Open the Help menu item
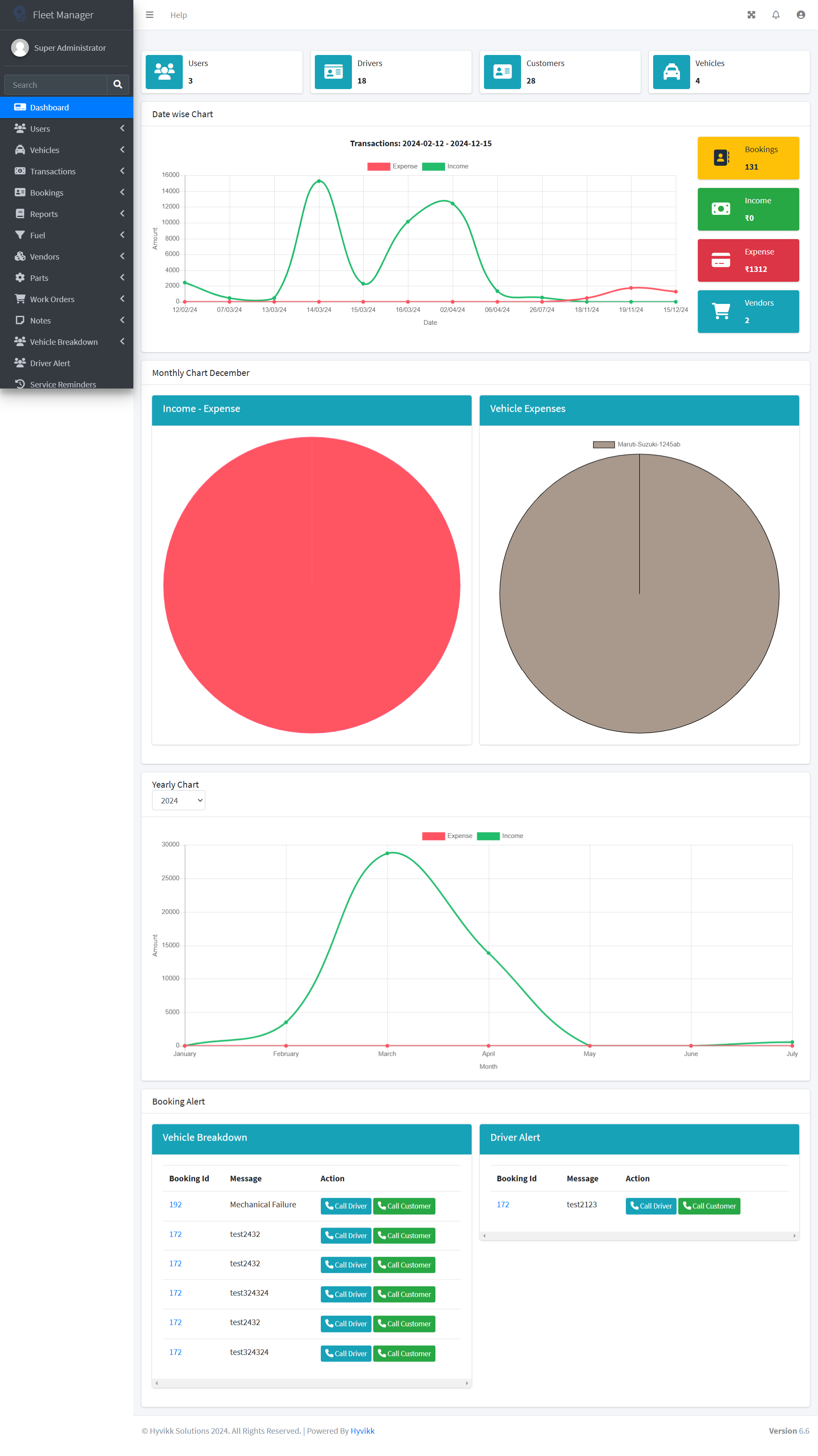The height and width of the screenshot is (1456, 818). click(x=179, y=15)
